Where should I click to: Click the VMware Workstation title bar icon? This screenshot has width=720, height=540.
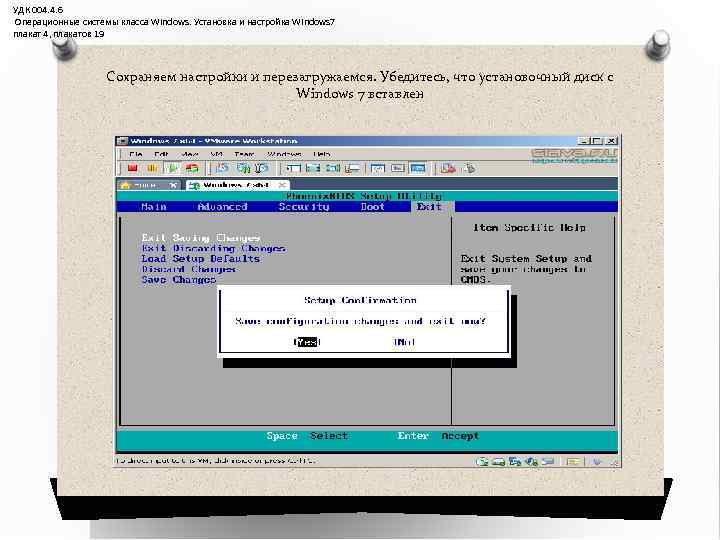click(122, 141)
